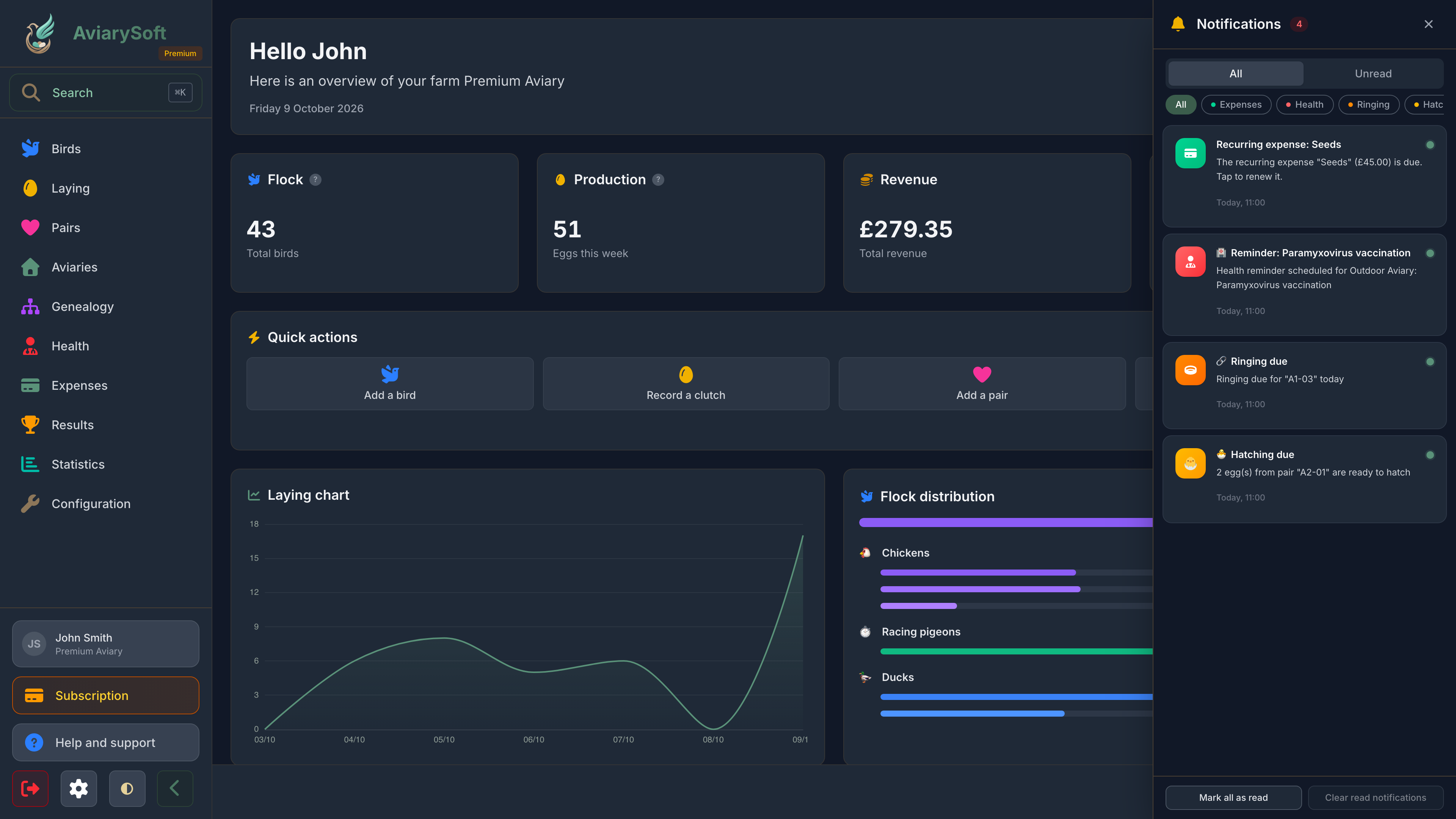Toggle theme with the half-circle contrast icon
Viewport: 1456px width, 819px height.
point(127,788)
